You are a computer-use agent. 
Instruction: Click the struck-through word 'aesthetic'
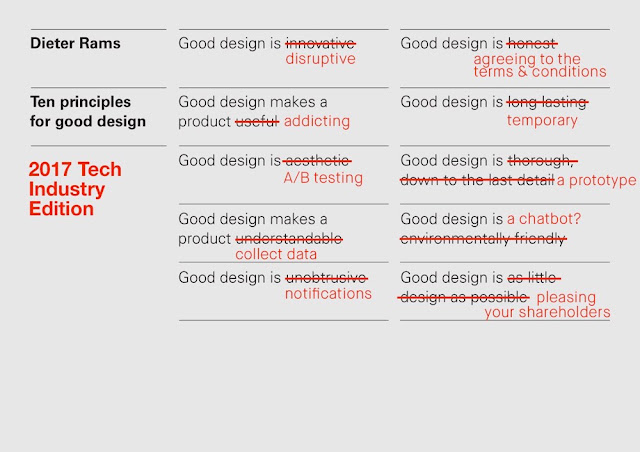pos(317,160)
